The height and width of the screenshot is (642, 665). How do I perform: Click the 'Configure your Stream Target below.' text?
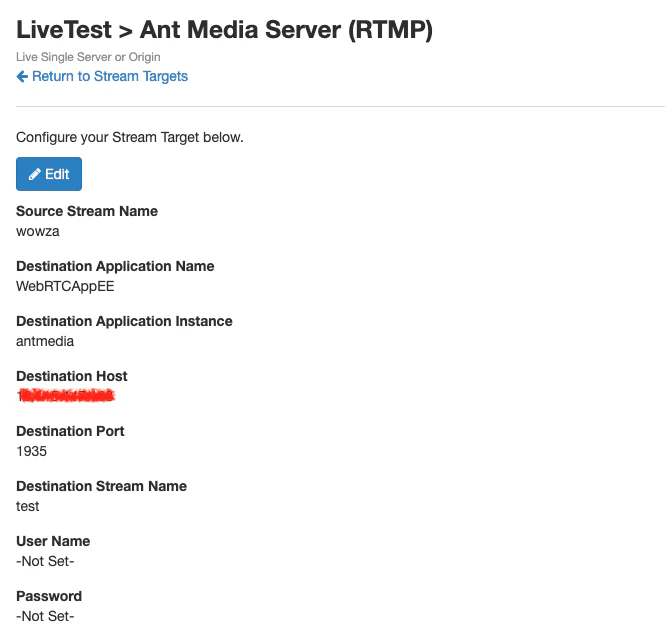130,137
